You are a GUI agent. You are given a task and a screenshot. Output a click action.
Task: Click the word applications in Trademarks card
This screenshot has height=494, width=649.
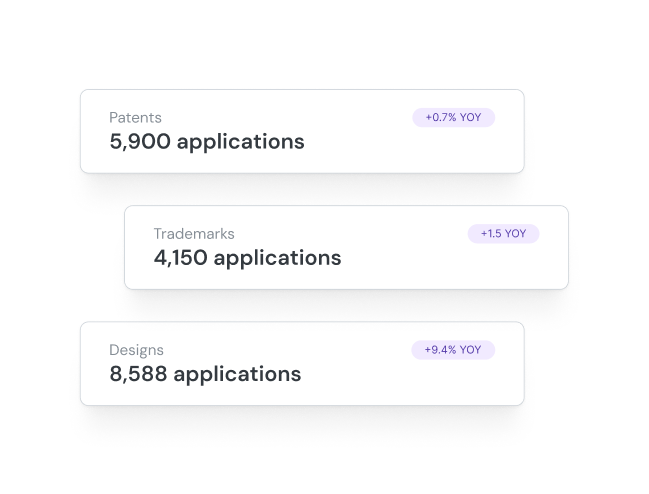277,259
